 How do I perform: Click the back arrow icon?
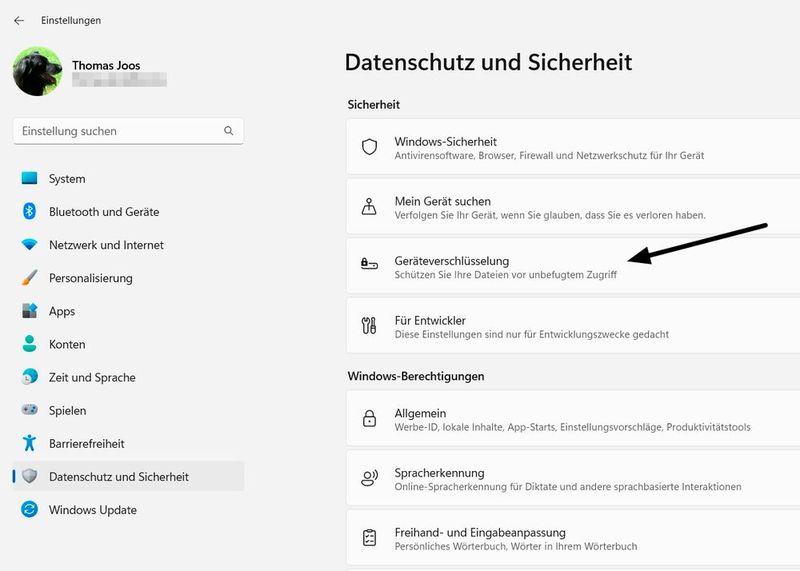(x=19, y=20)
